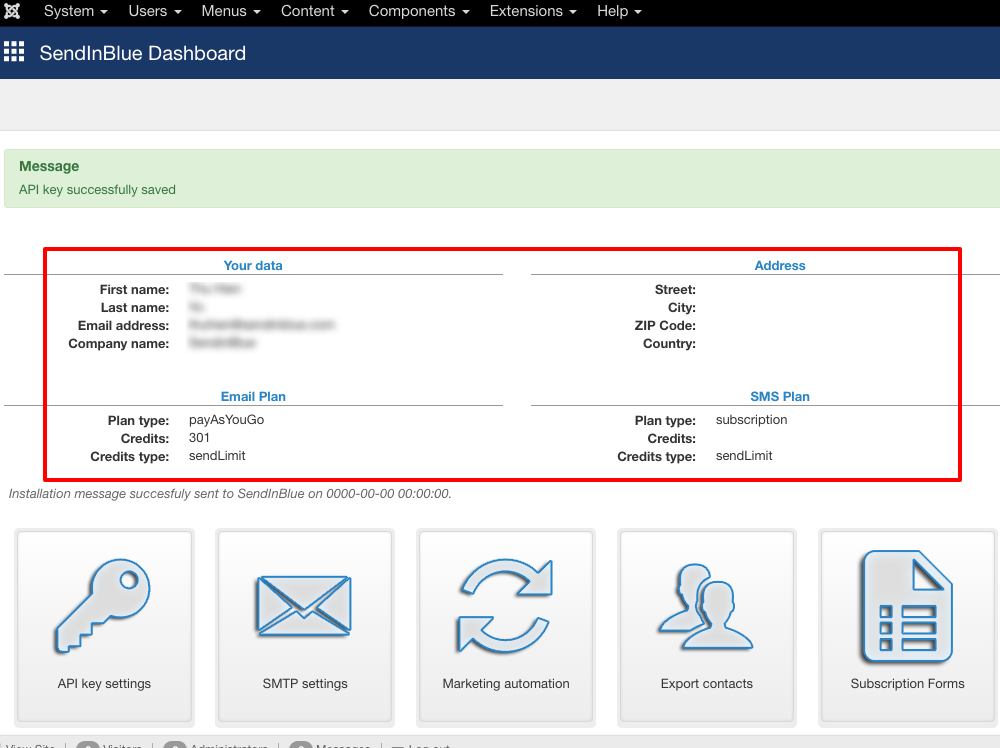The width and height of the screenshot is (1000, 748).
Task: Expand the Content dropdown
Action: pos(314,11)
